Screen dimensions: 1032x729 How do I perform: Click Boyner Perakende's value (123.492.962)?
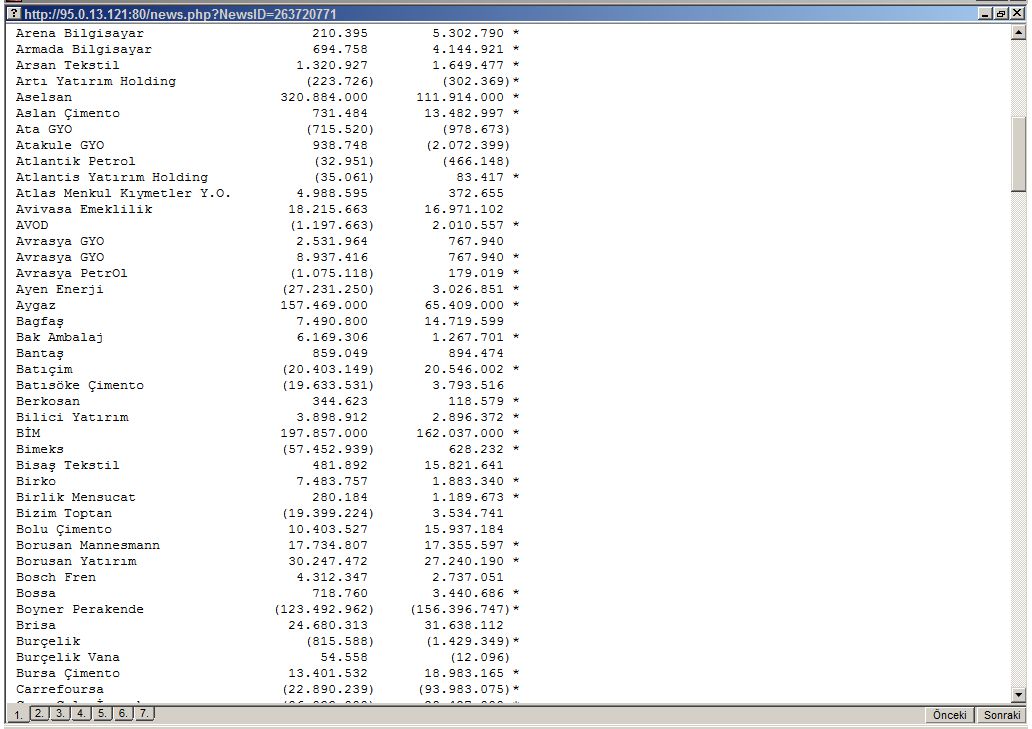point(324,609)
